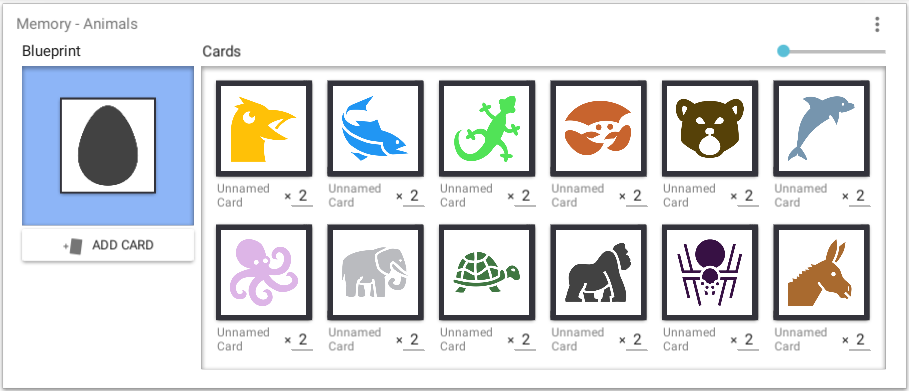Edit quantity field of donkey card

860,340
